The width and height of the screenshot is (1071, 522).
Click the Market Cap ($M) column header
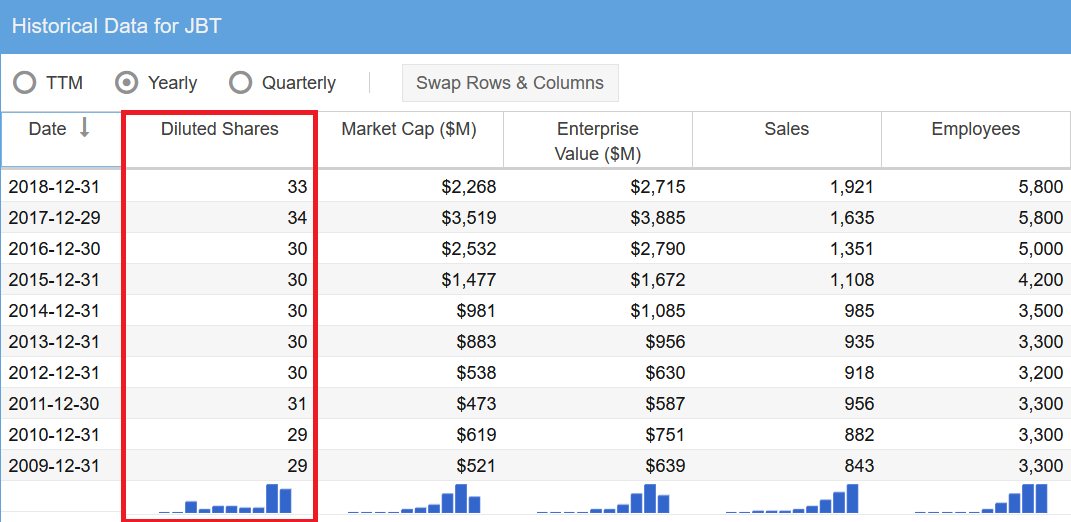click(409, 139)
